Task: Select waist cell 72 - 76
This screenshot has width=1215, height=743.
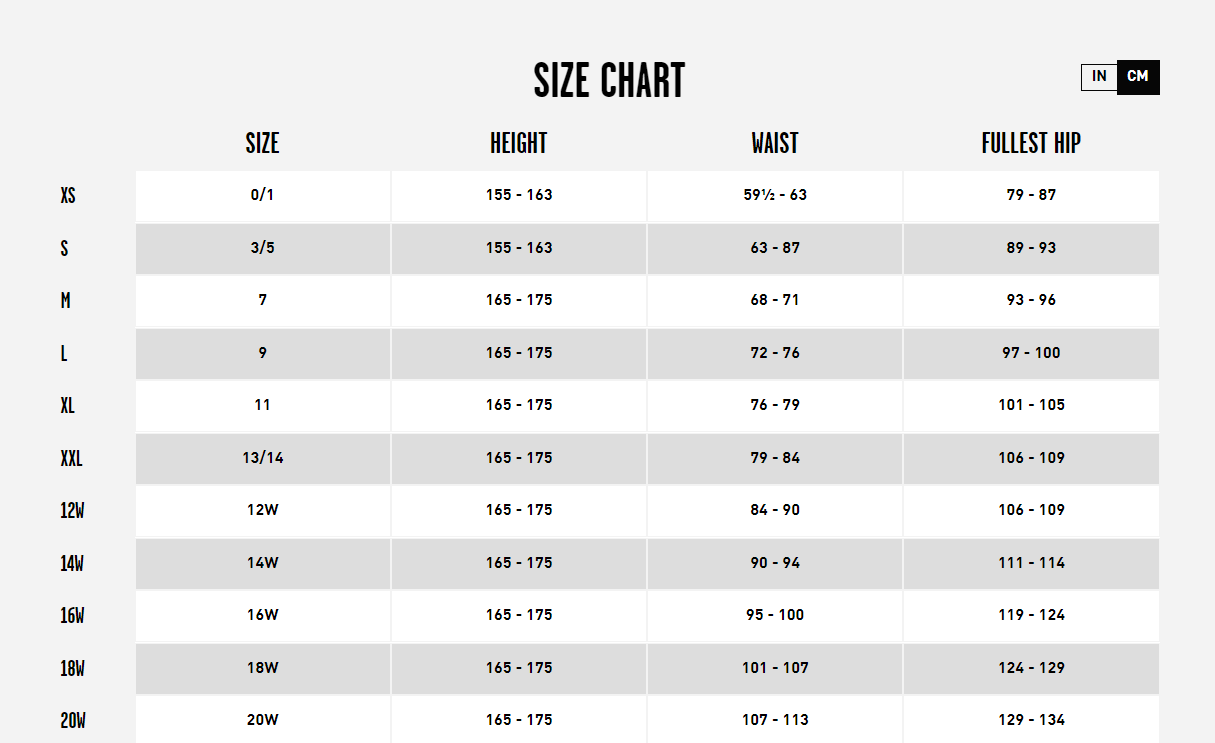Action: click(775, 353)
